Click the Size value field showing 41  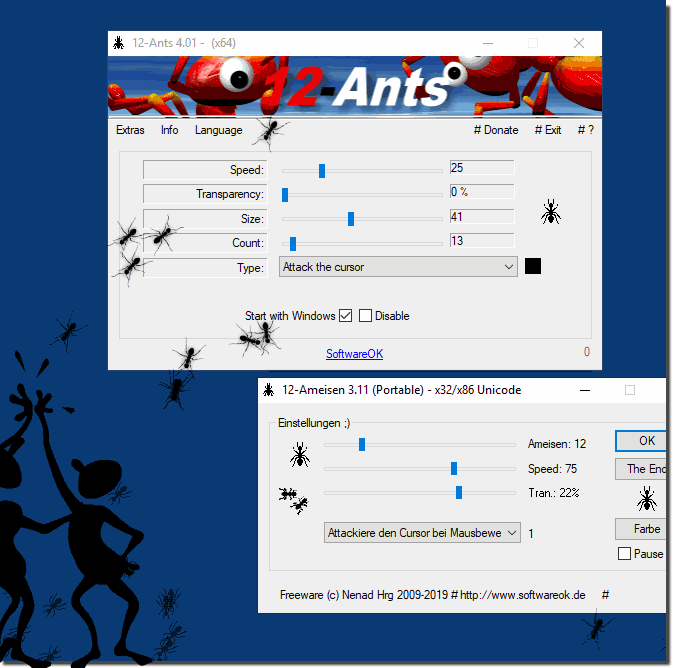click(x=482, y=216)
